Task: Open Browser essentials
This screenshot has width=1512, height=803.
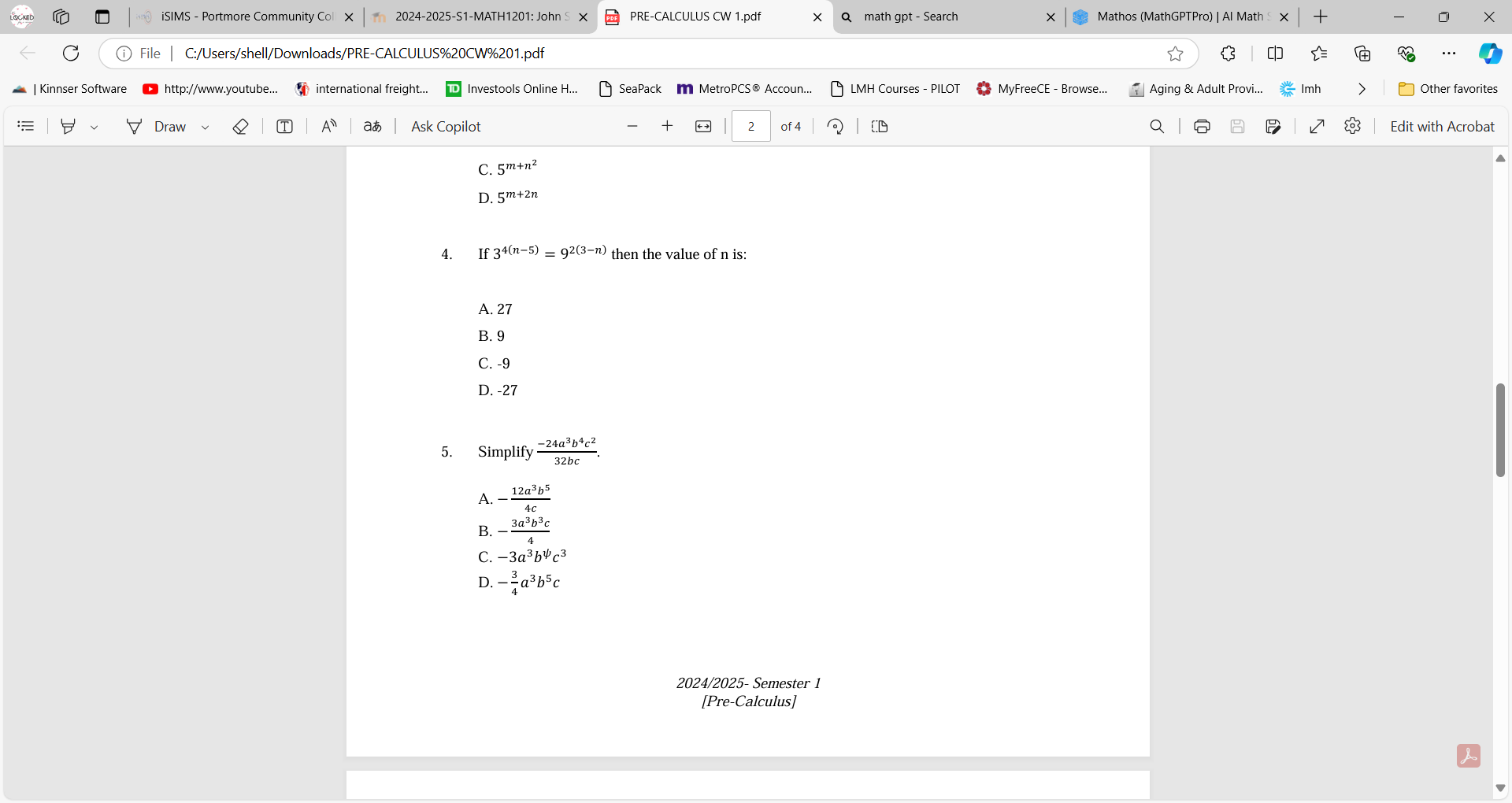Action: click(x=1406, y=54)
